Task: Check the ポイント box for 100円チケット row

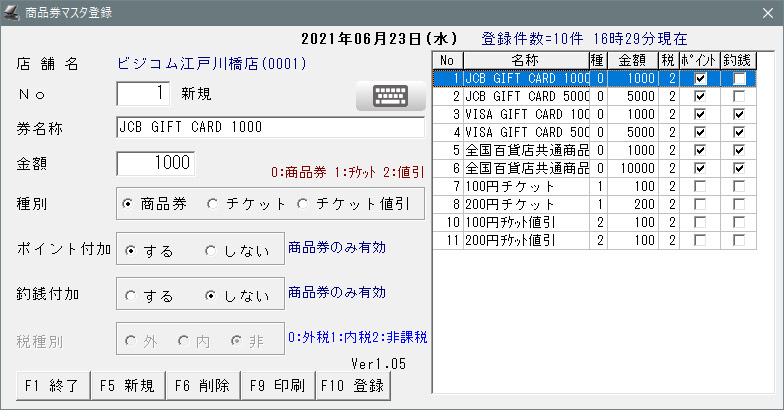Action: click(x=700, y=186)
